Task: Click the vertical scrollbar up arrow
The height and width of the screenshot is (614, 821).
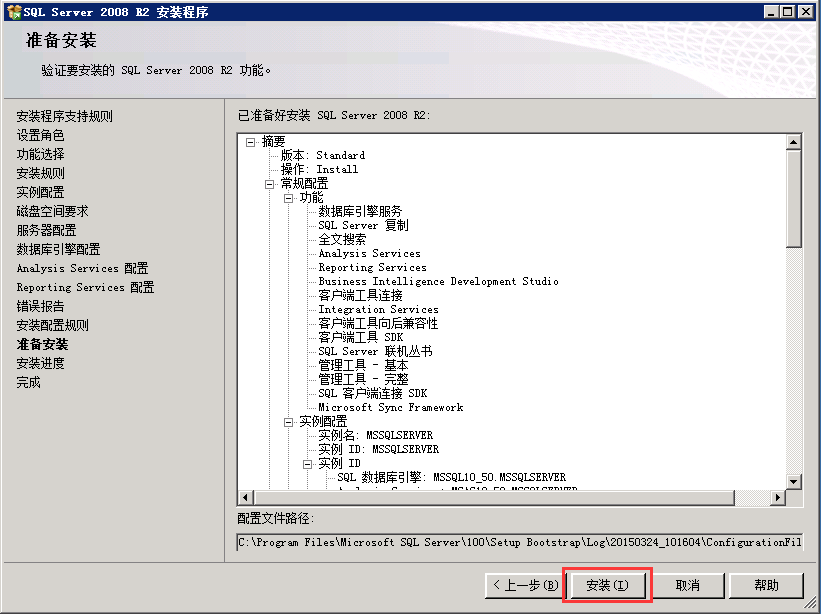Action: 794,142
